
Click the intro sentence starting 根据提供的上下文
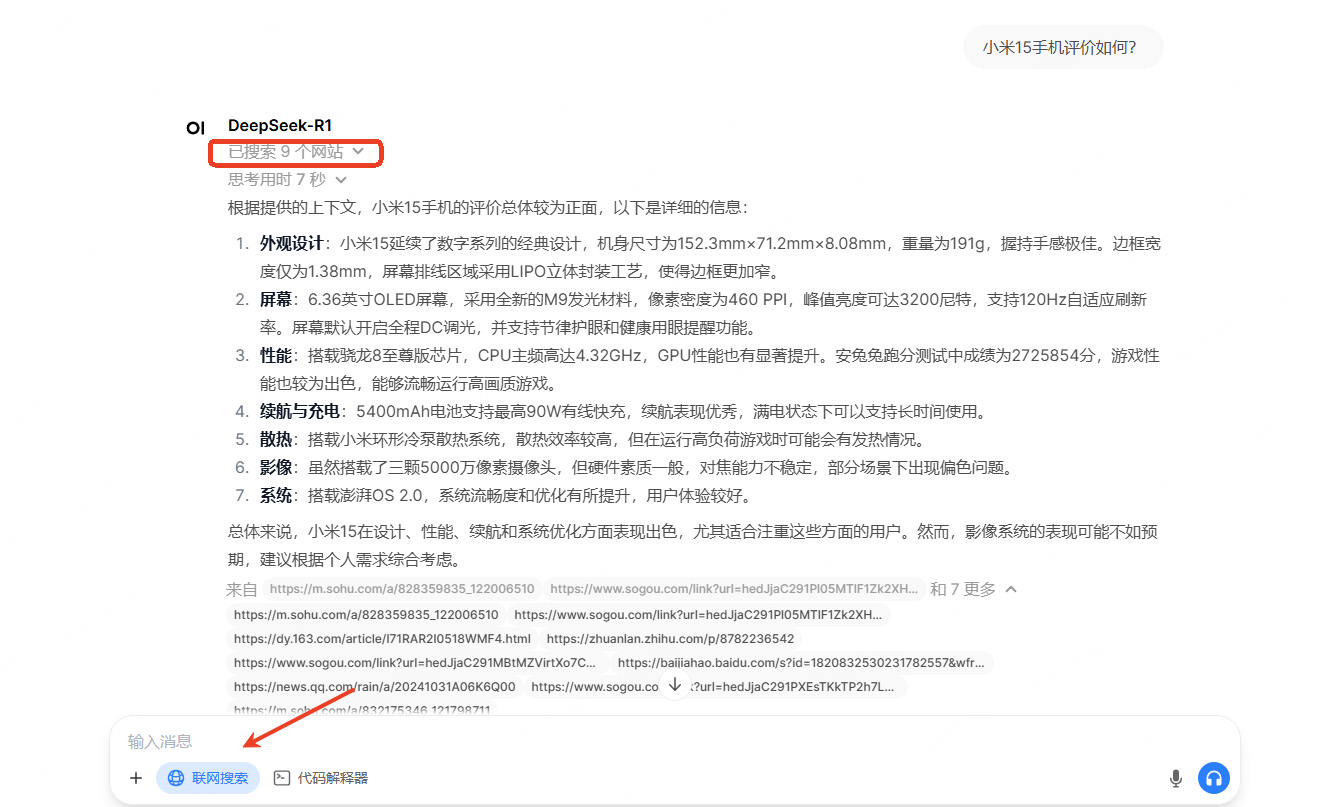coord(488,208)
